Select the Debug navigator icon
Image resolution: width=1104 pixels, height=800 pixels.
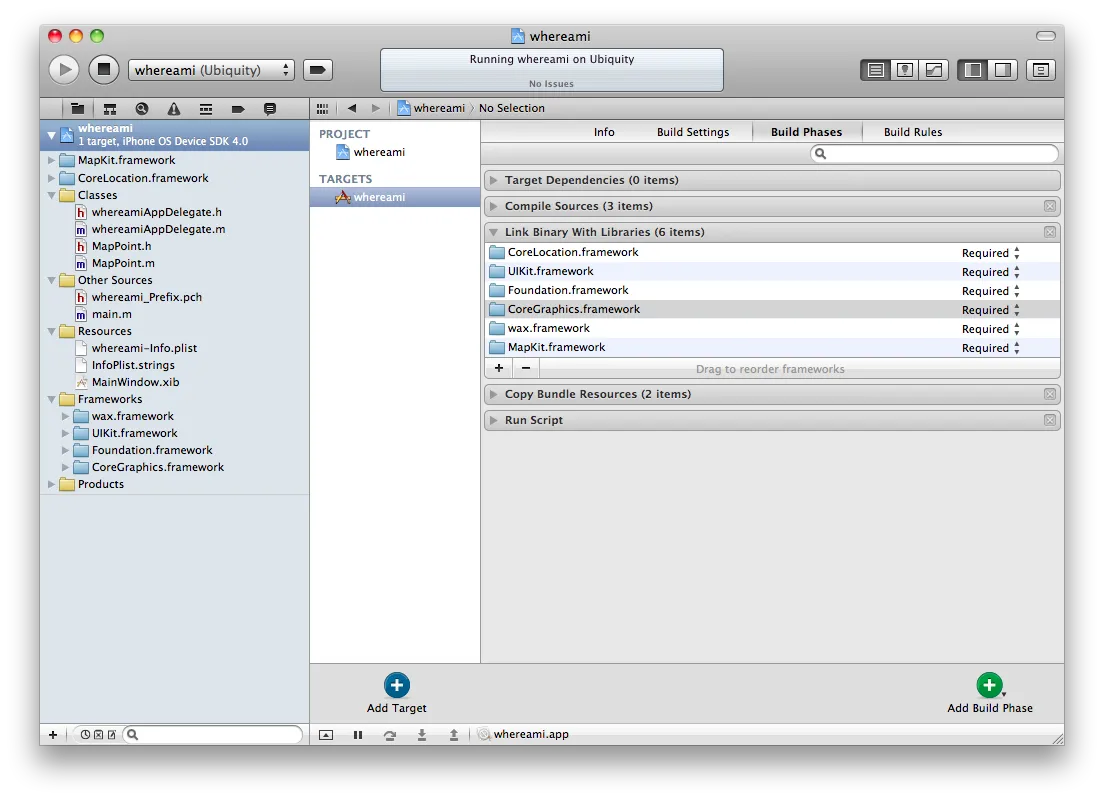[206, 108]
